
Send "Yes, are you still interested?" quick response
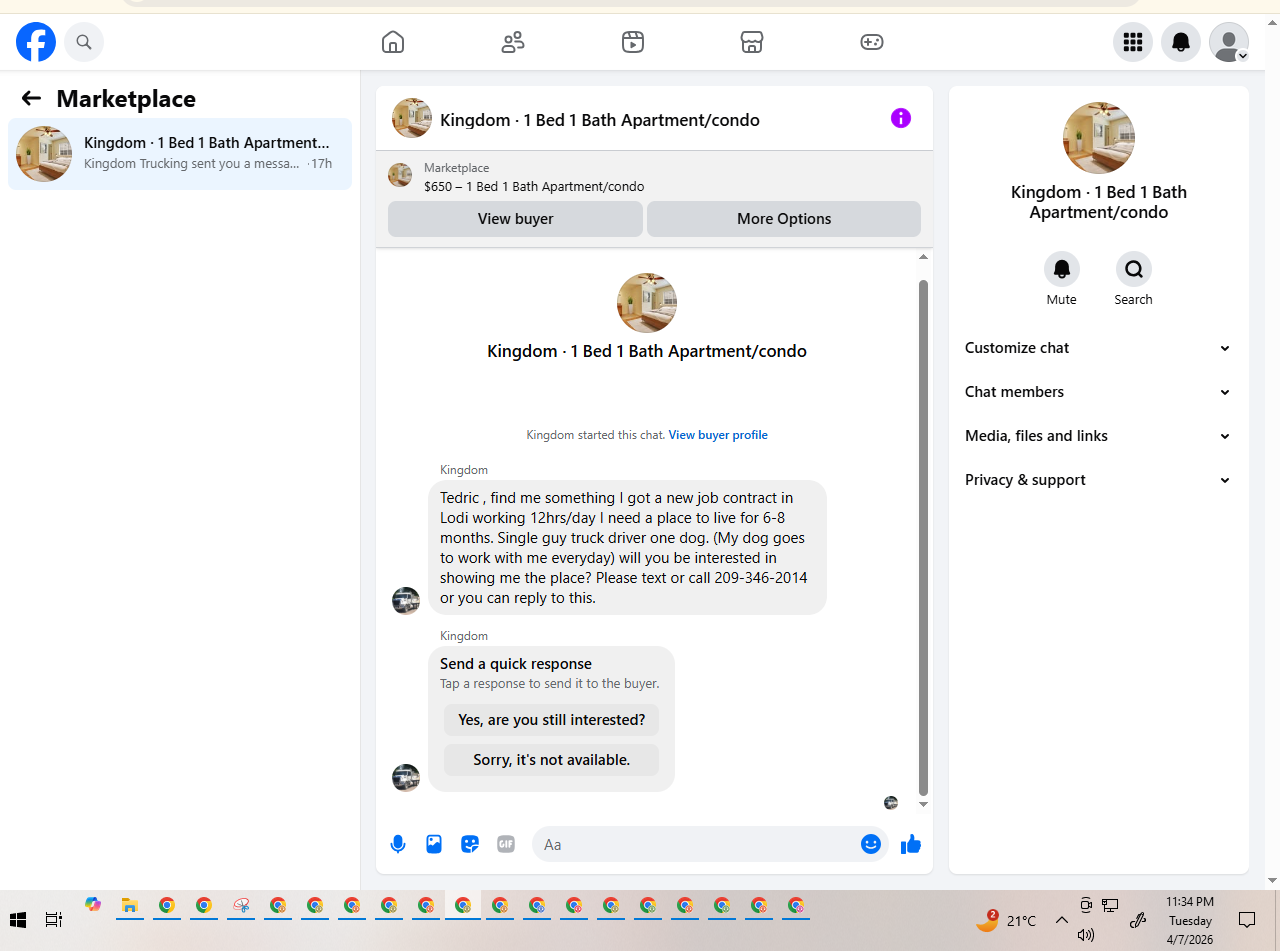(551, 720)
